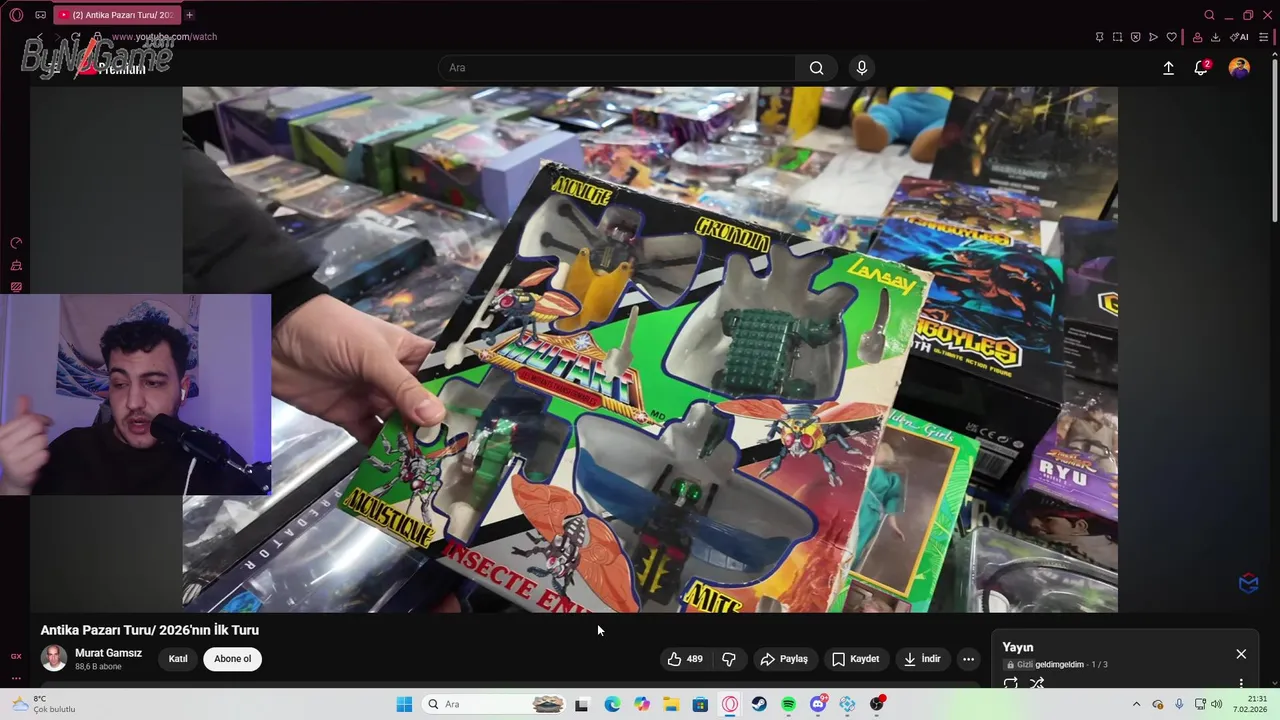This screenshot has width=1280, height=720.
Task: Open Task View on the taskbar
Action: coord(582,704)
